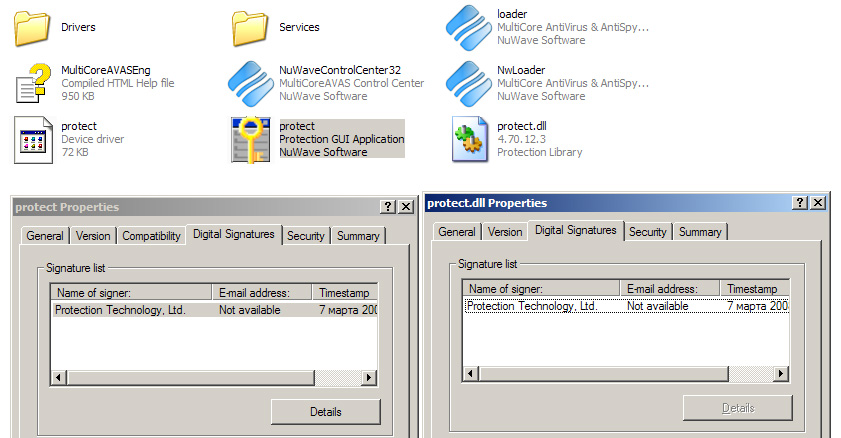Click right scroll arrow in protect.dll Properties list
Screen dimensions: 841x438
click(781, 373)
